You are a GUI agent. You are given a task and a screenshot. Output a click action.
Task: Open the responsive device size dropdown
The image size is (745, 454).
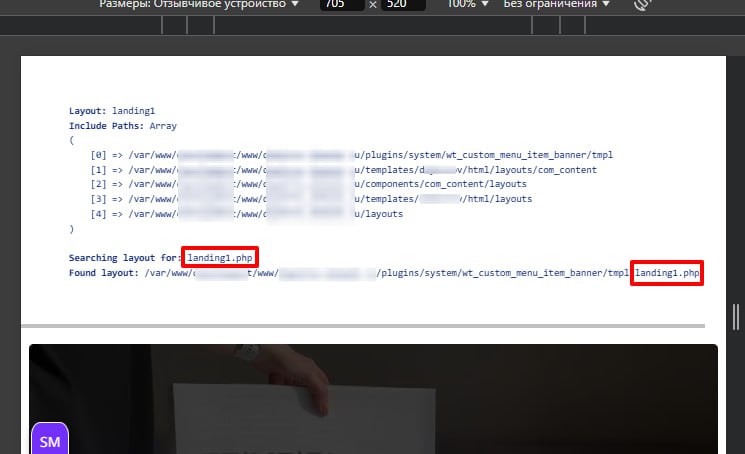coord(199,4)
